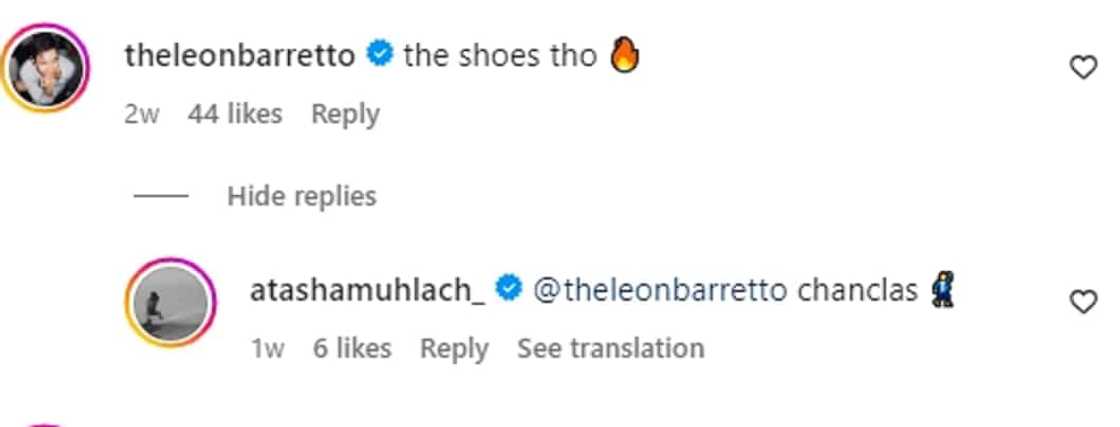Viewport: 1120px width, 427px height.
Task: Like atashamuhlach_'s reply with the heart
Action: [1083, 302]
